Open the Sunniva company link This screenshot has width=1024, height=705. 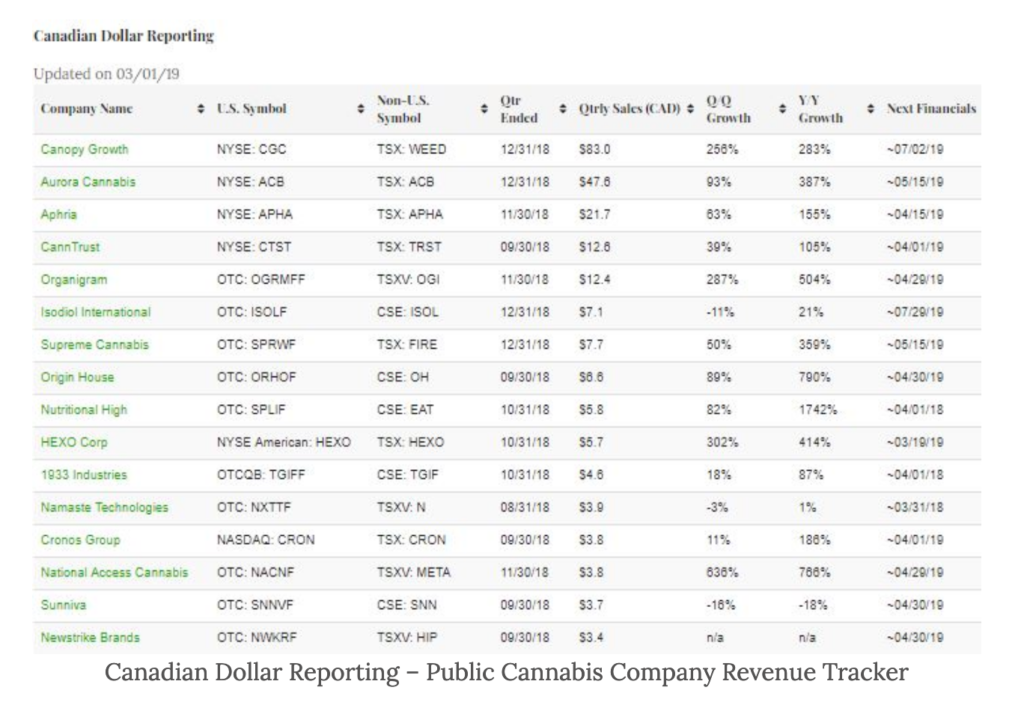(x=63, y=605)
